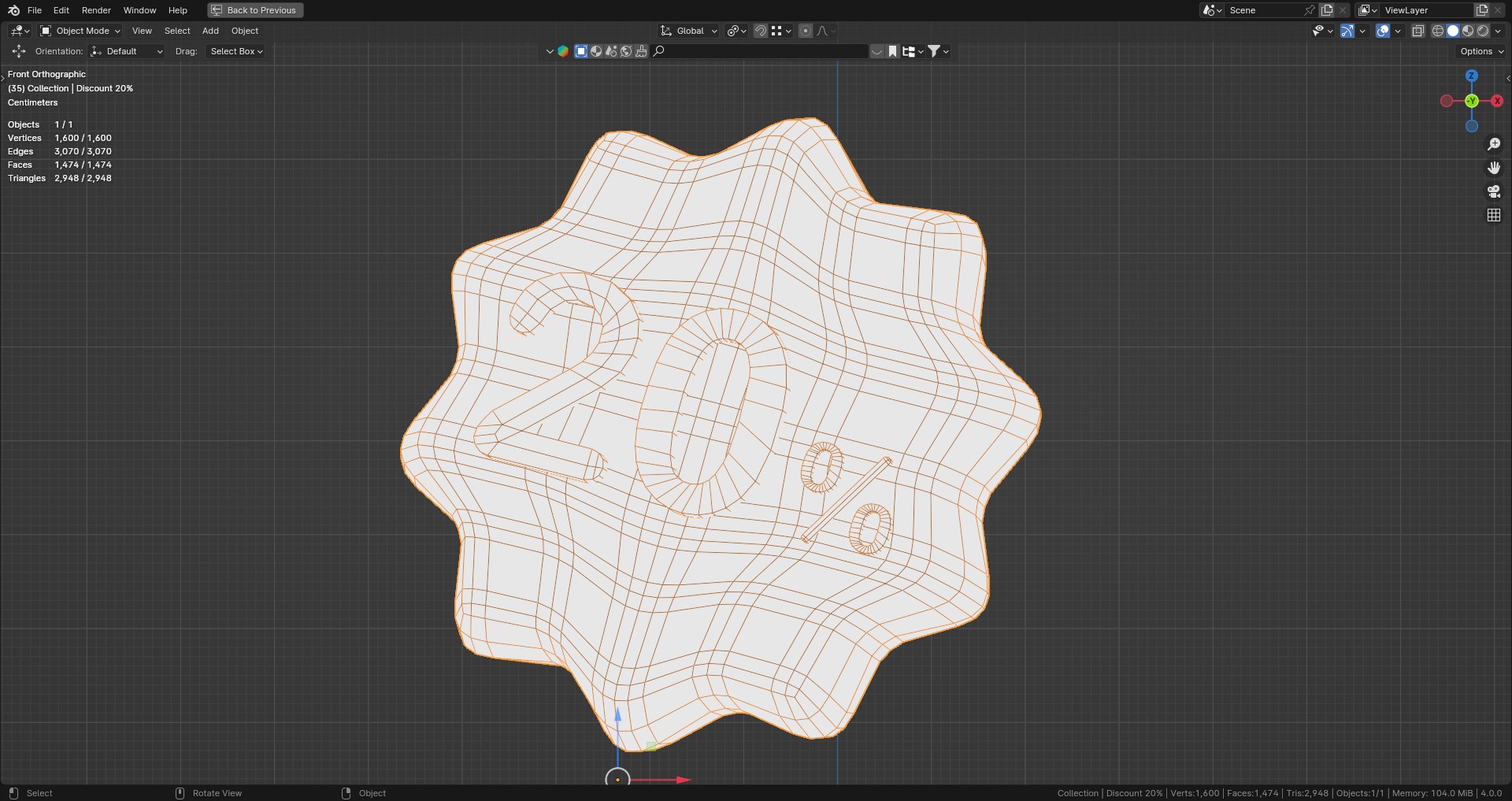Screen dimensions: 1512x801
Task: Browse scenes via the scene icon
Action: coord(1212,10)
